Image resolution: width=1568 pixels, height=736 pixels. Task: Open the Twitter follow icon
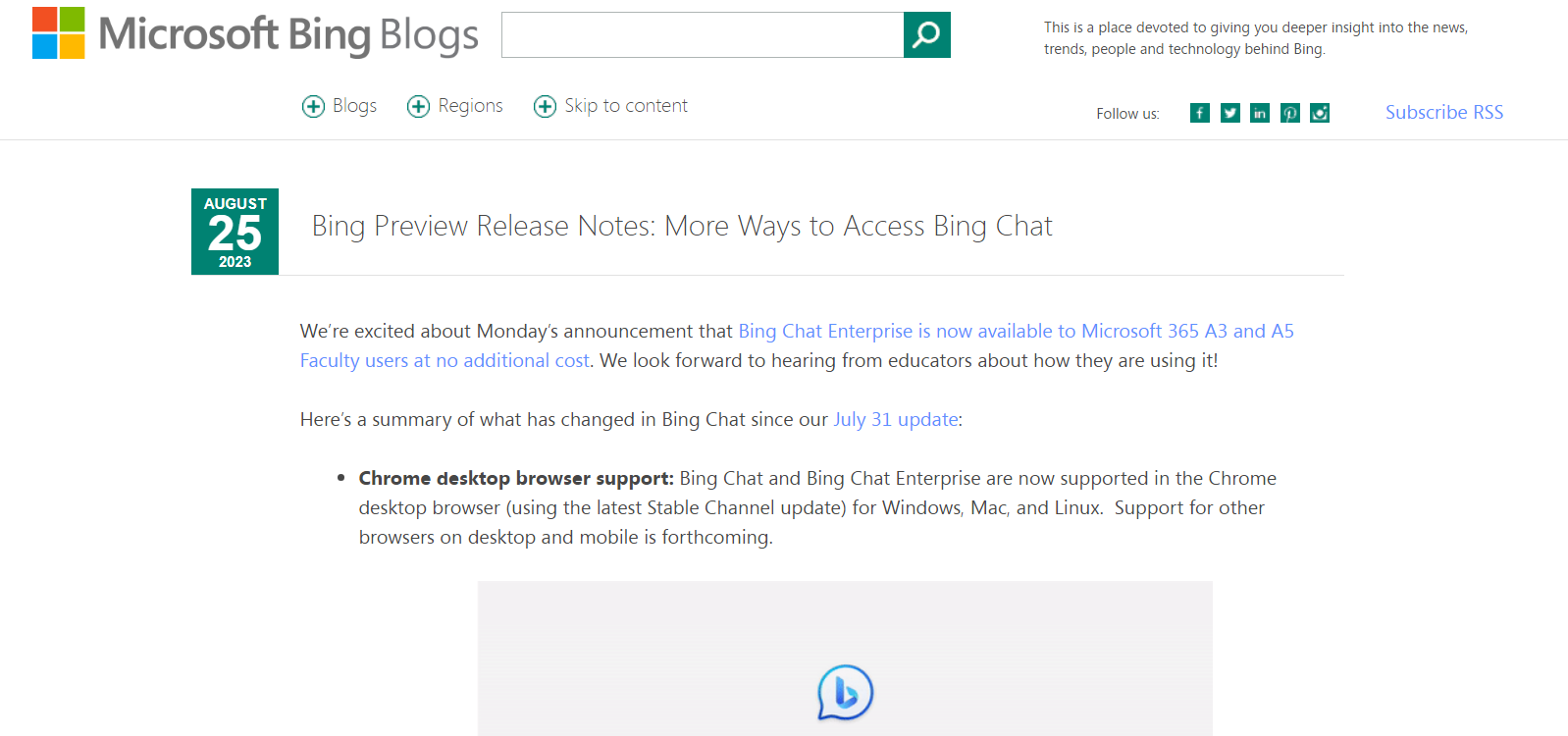click(x=1229, y=113)
